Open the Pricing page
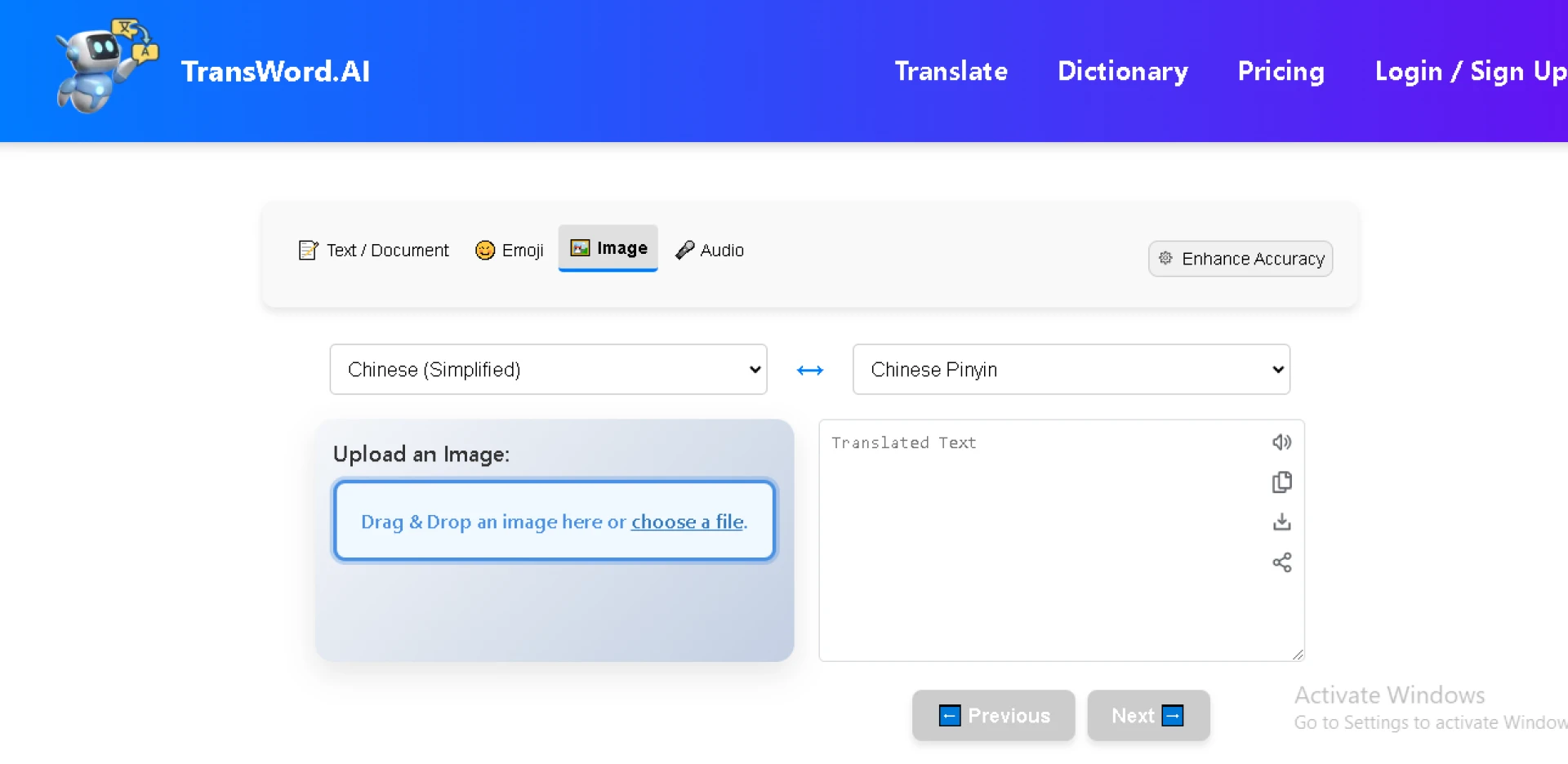Image resolution: width=1568 pixels, height=764 pixels. pyautogui.click(x=1281, y=71)
